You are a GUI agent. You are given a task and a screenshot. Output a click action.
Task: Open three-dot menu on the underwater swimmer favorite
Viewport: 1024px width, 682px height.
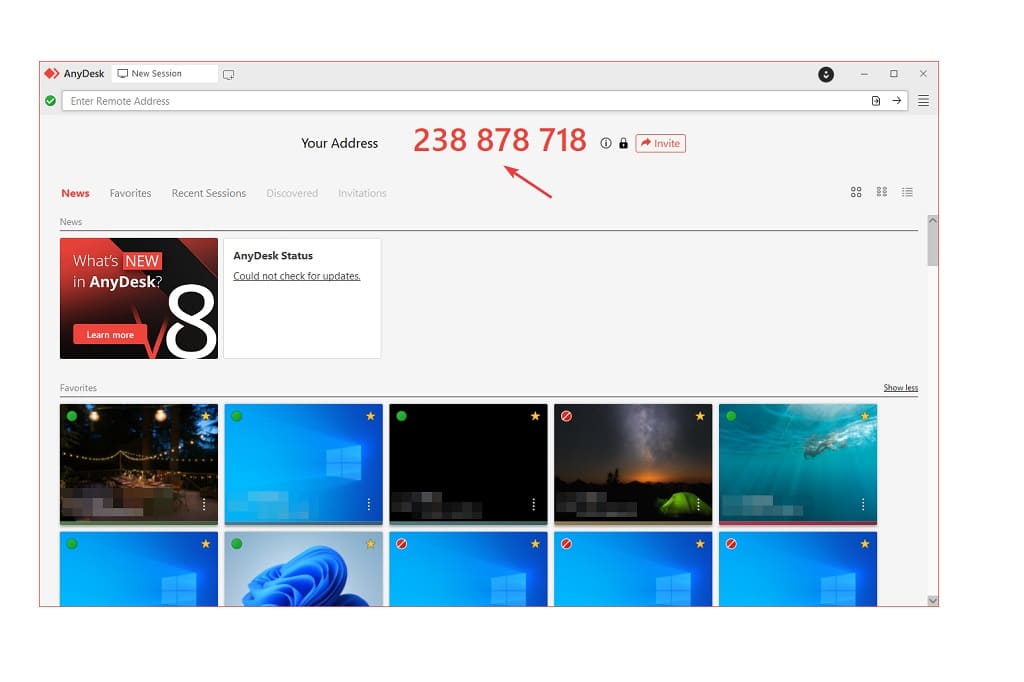pyautogui.click(x=863, y=504)
